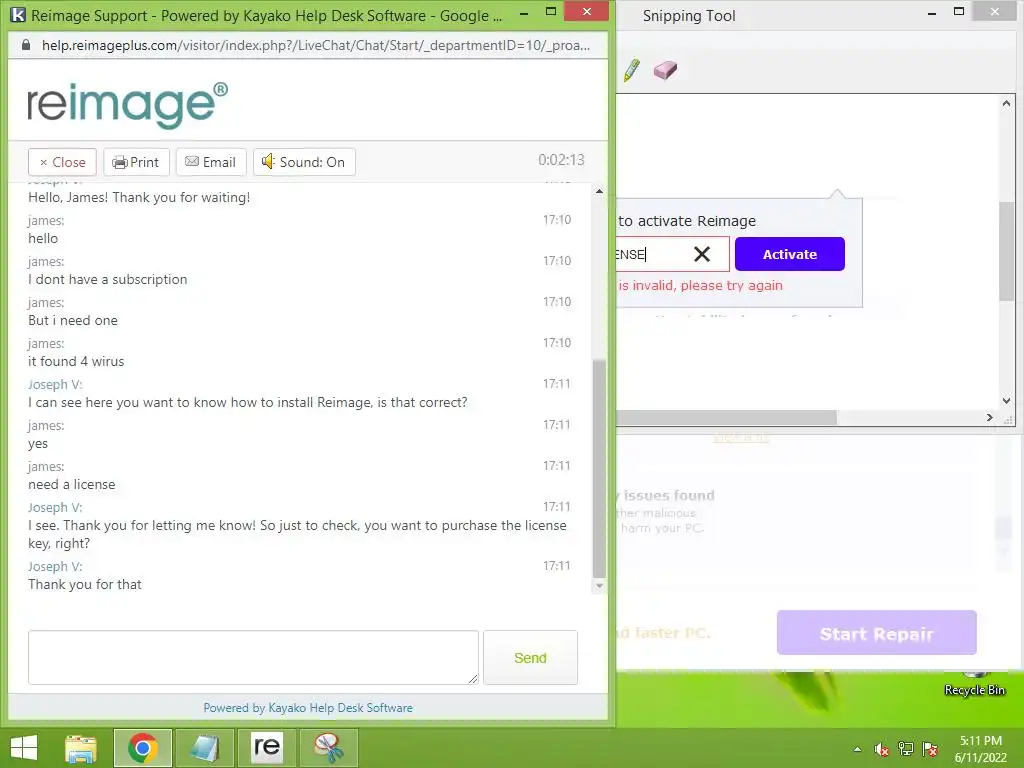This screenshot has height=768, width=1024.
Task: Click the muted volume tray icon
Action: (882, 749)
